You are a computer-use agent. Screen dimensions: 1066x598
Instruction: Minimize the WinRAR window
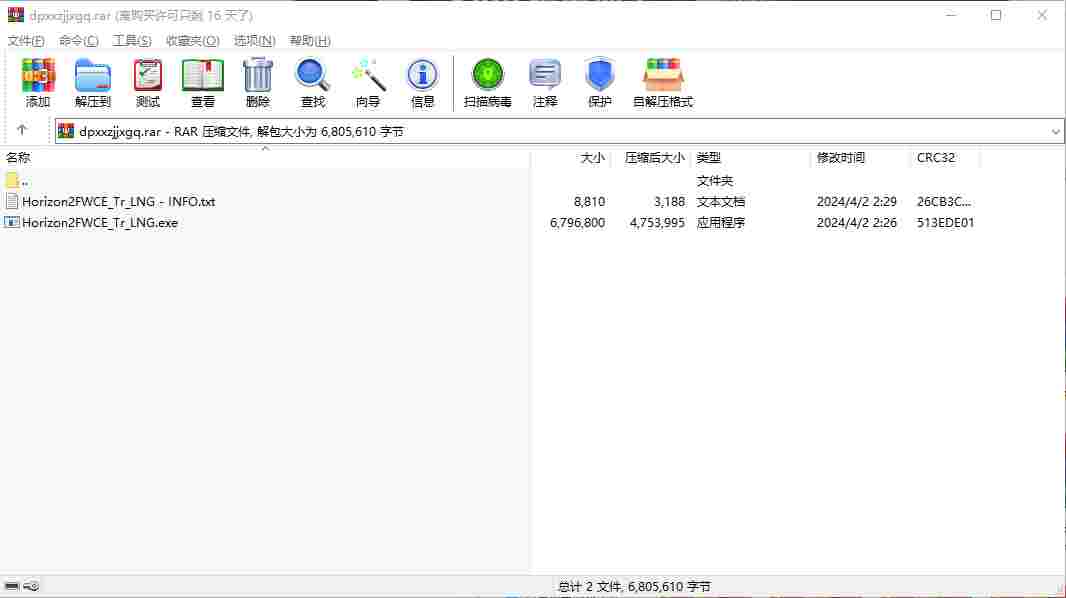point(950,15)
